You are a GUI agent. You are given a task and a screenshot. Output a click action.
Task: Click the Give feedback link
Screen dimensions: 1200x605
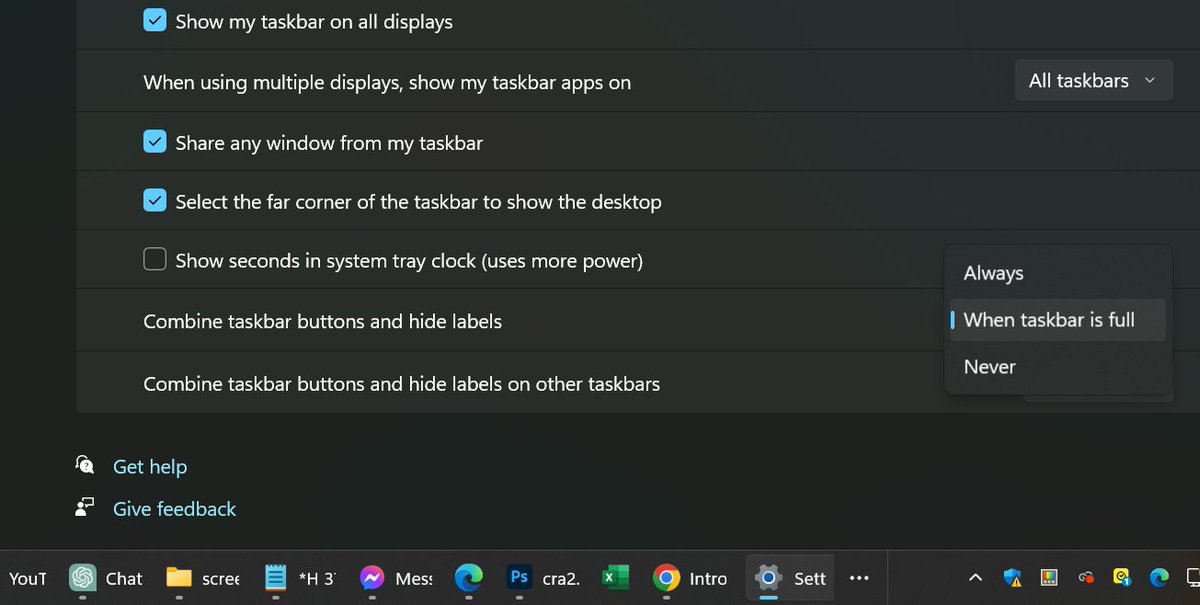[x=173, y=508]
